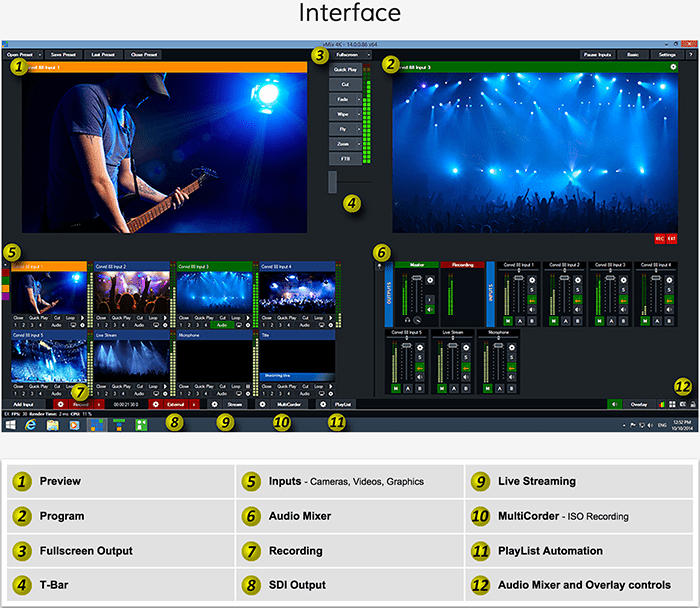Click the REC indicator under Program
700x608 pixels.
660,238
